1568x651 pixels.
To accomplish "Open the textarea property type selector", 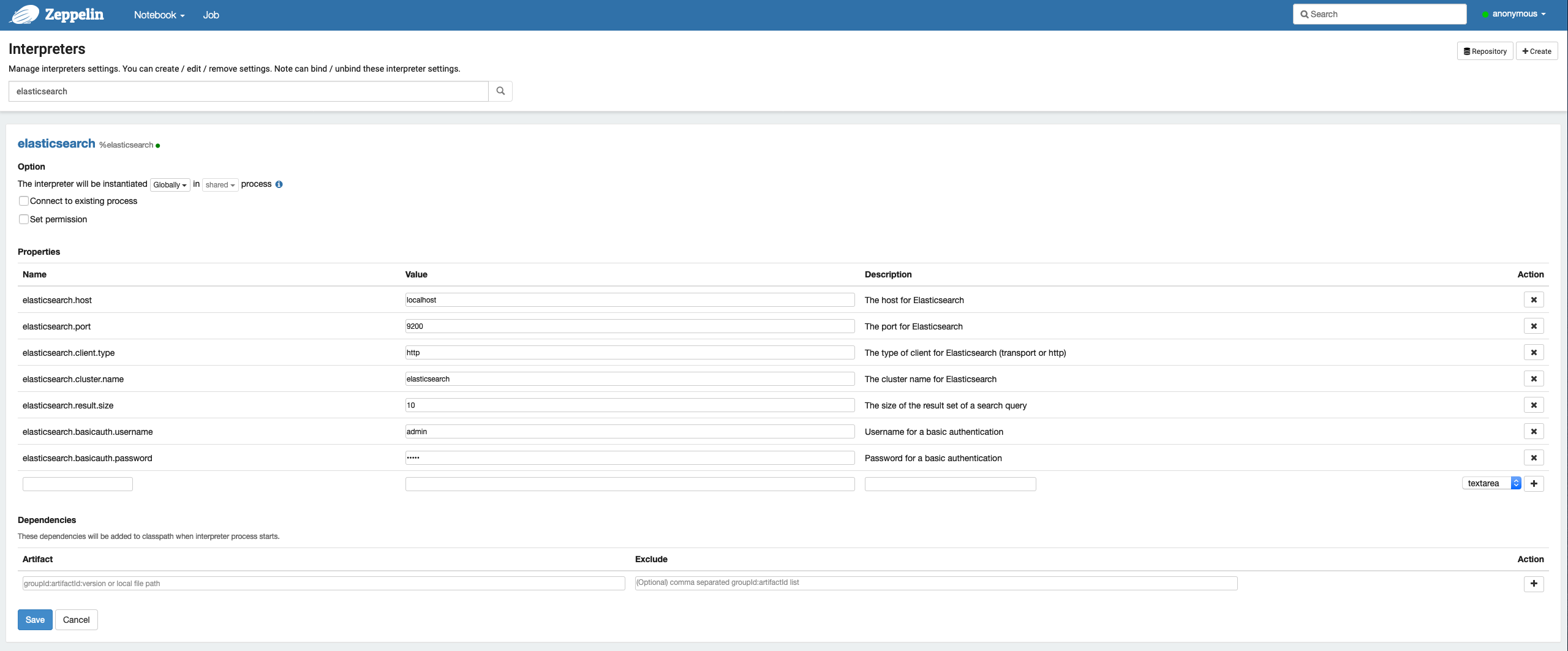I will pos(1491,483).
